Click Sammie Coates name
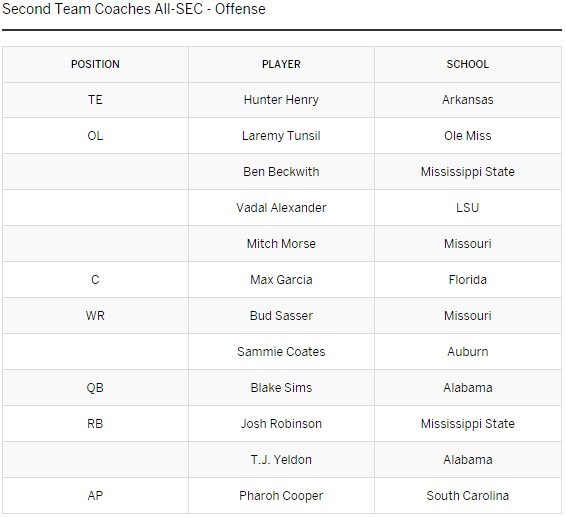Viewport: 566px width, 517px height. pyautogui.click(x=281, y=352)
